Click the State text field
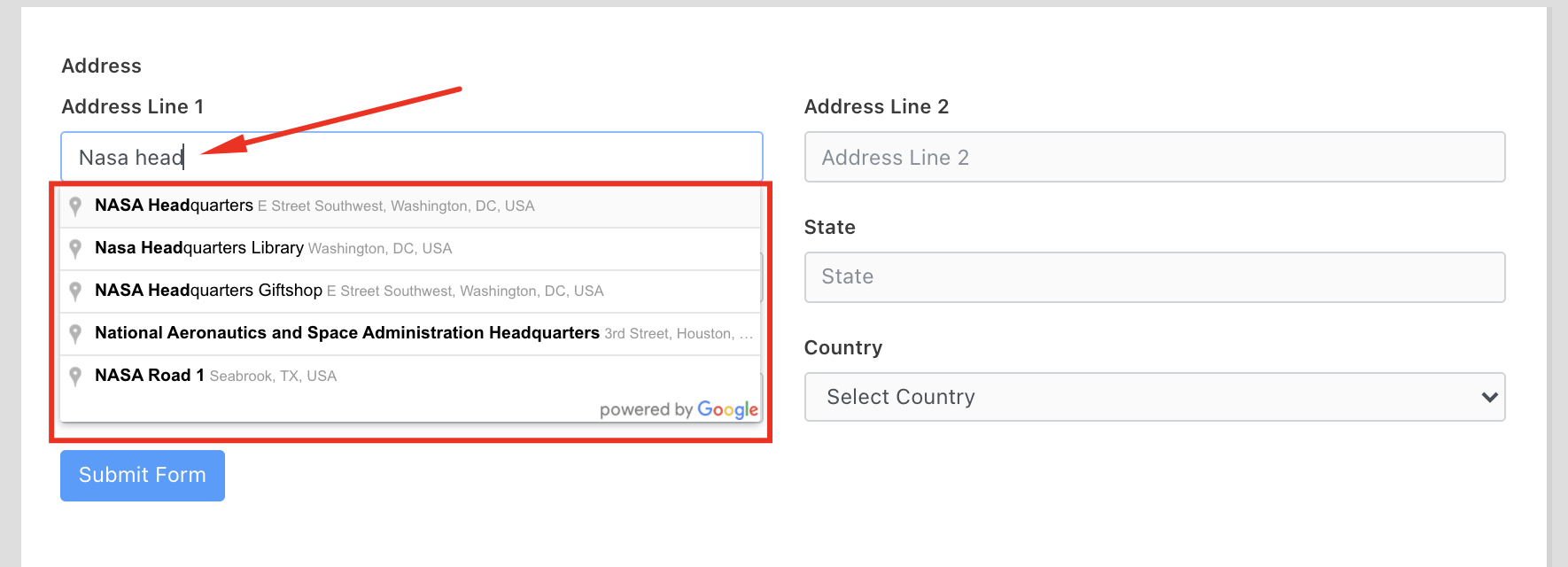Image resolution: width=1568 pixels, height=567 pixels. coord(1154,277)
